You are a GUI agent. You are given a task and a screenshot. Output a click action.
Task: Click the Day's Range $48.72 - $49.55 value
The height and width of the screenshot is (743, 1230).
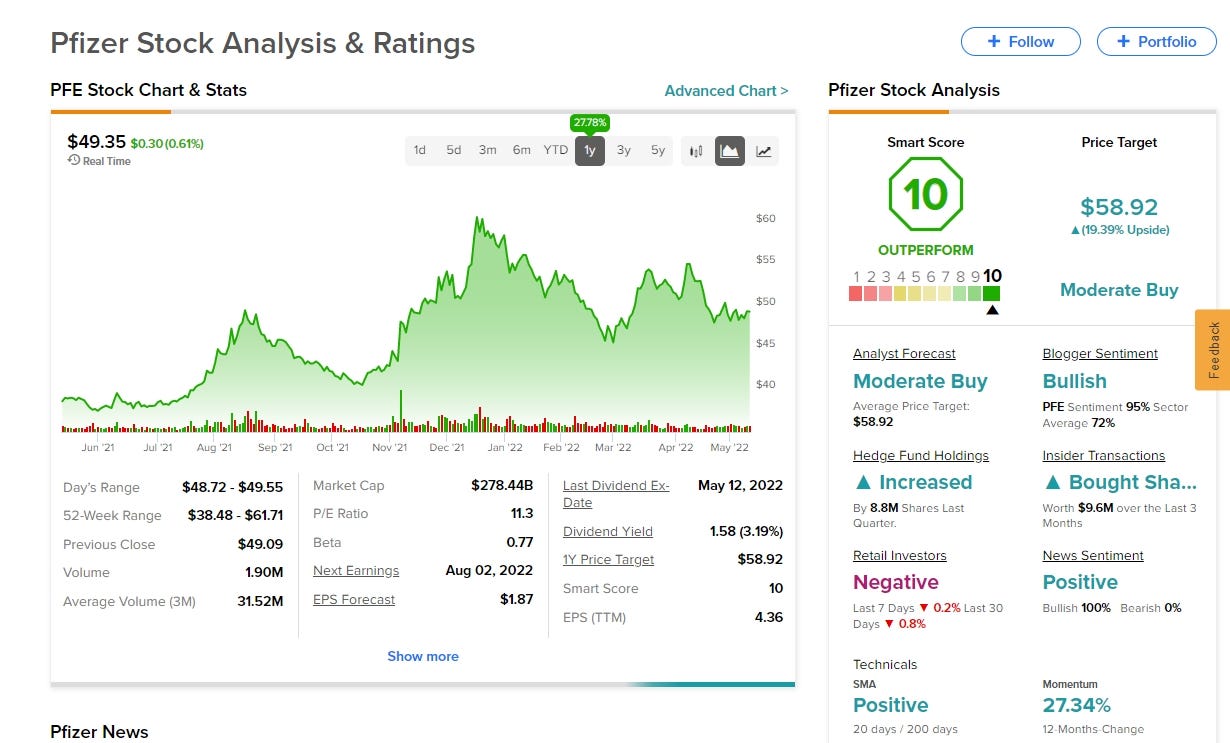232,487
